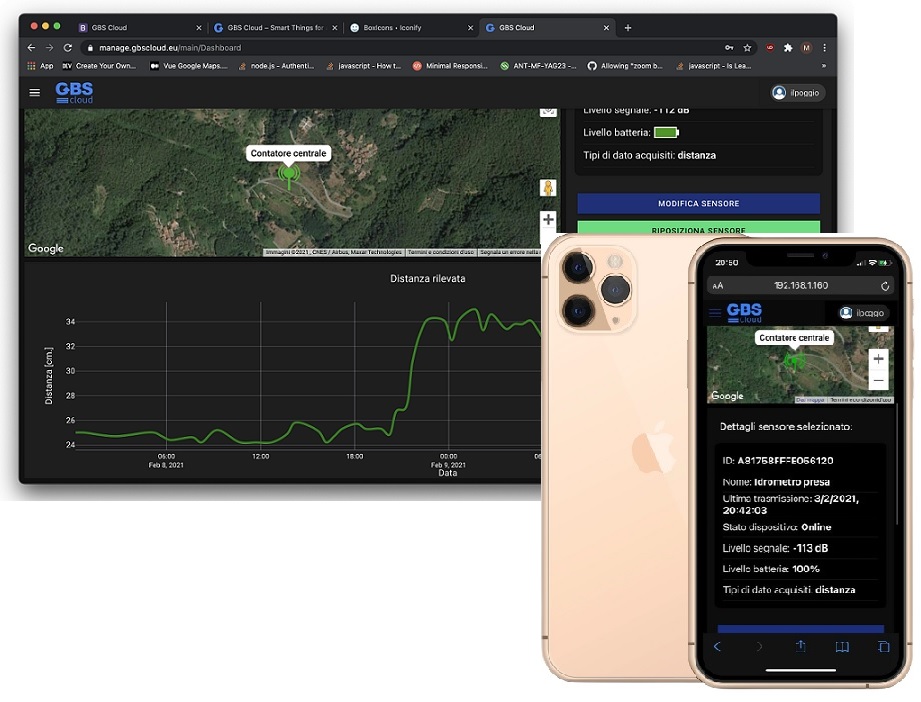Tap the Safari tabs icon on phone
This screenshot has width=921, height=702.
883,647
